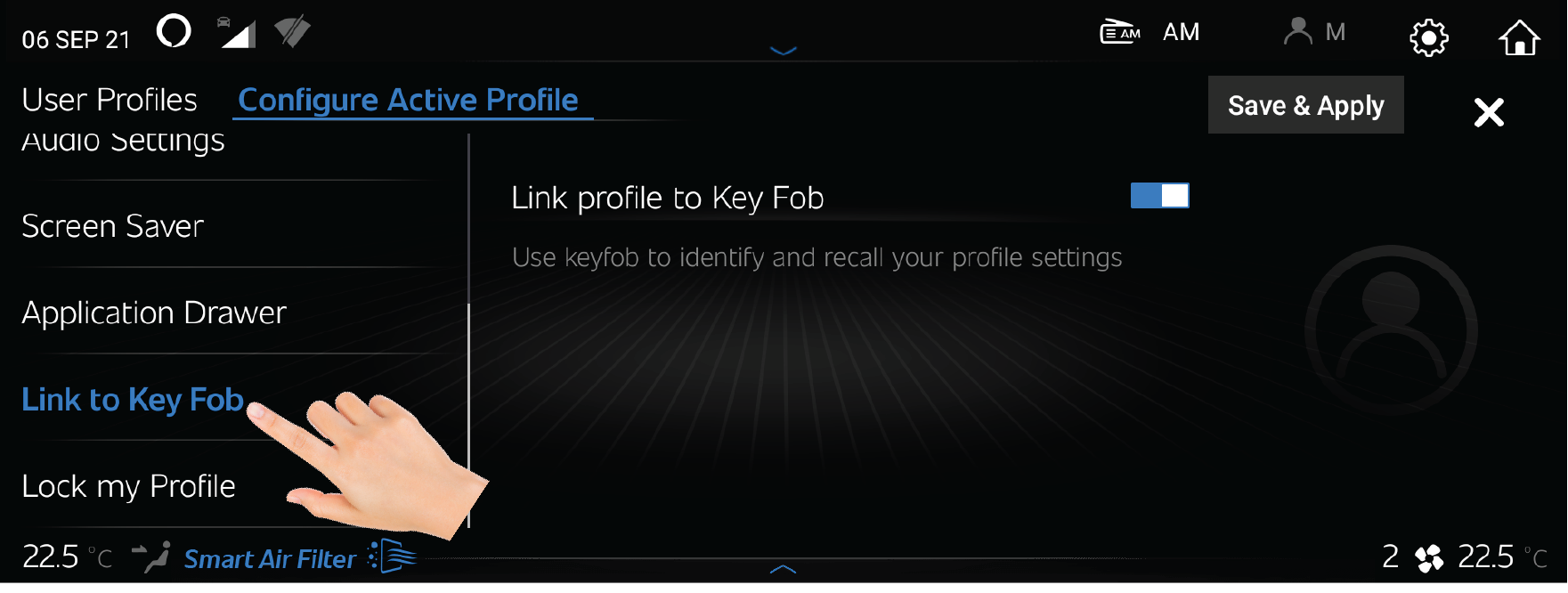Open the fan speed icon

[x=1428, y=558]
